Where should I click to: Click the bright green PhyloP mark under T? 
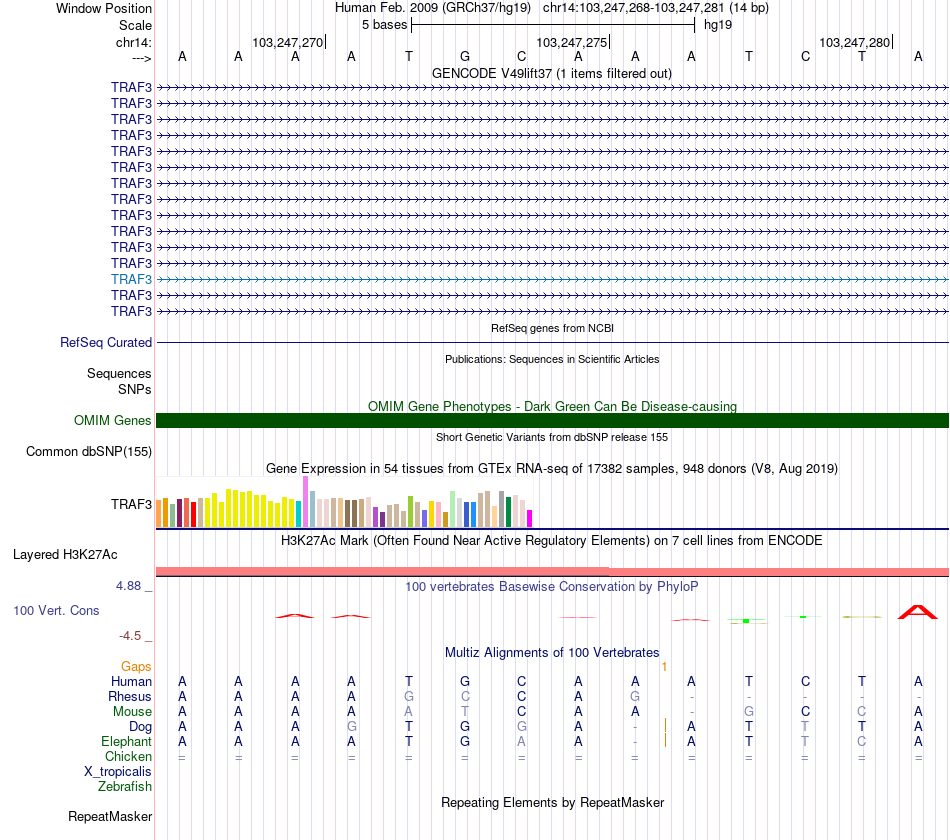click(x=746, y=621)
